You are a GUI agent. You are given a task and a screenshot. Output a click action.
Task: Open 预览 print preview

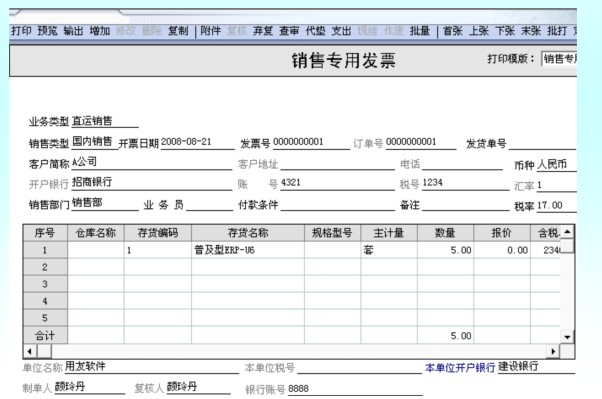(x=47, y=31)
